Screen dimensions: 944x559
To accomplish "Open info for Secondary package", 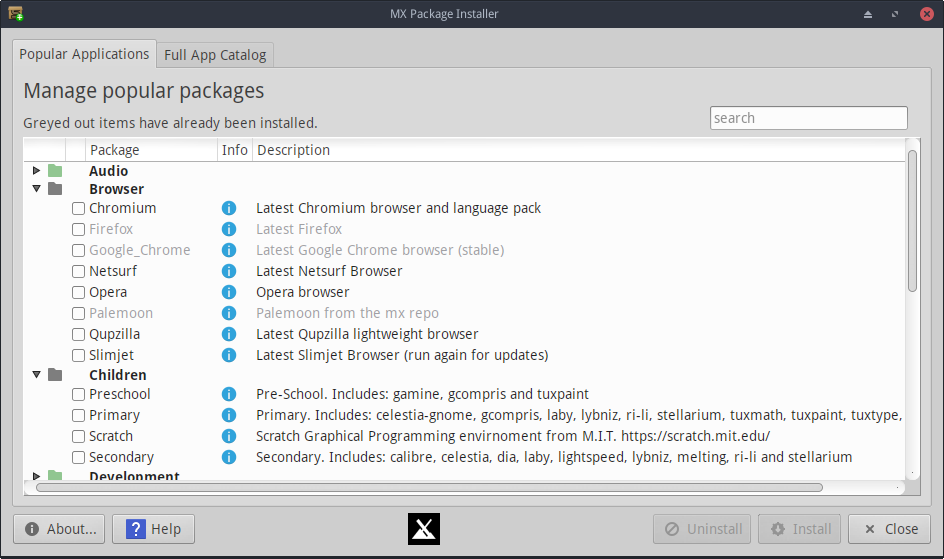I will click(x=229, y=457).
